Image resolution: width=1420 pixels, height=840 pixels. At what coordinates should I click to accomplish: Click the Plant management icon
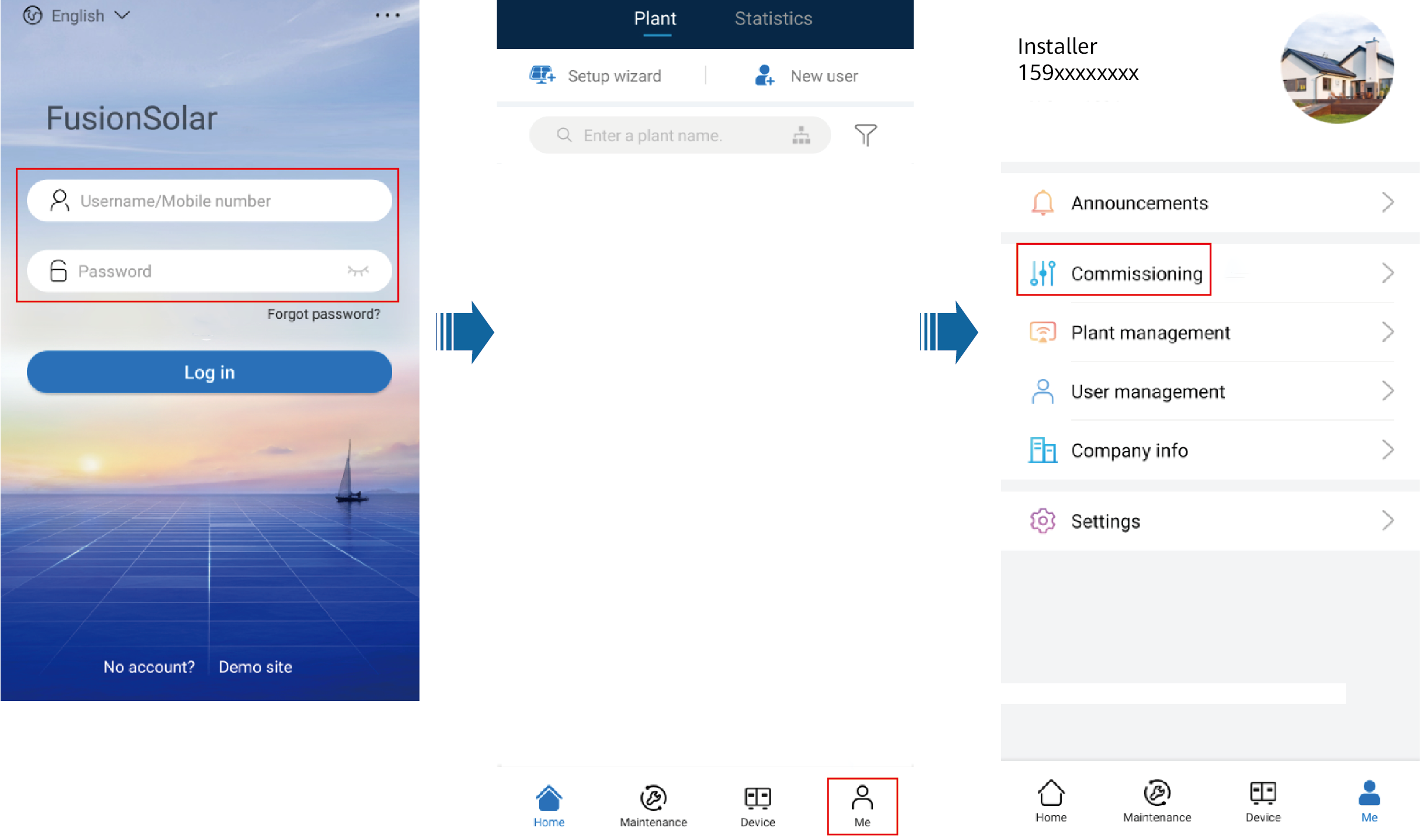[x=1043, y=332]
